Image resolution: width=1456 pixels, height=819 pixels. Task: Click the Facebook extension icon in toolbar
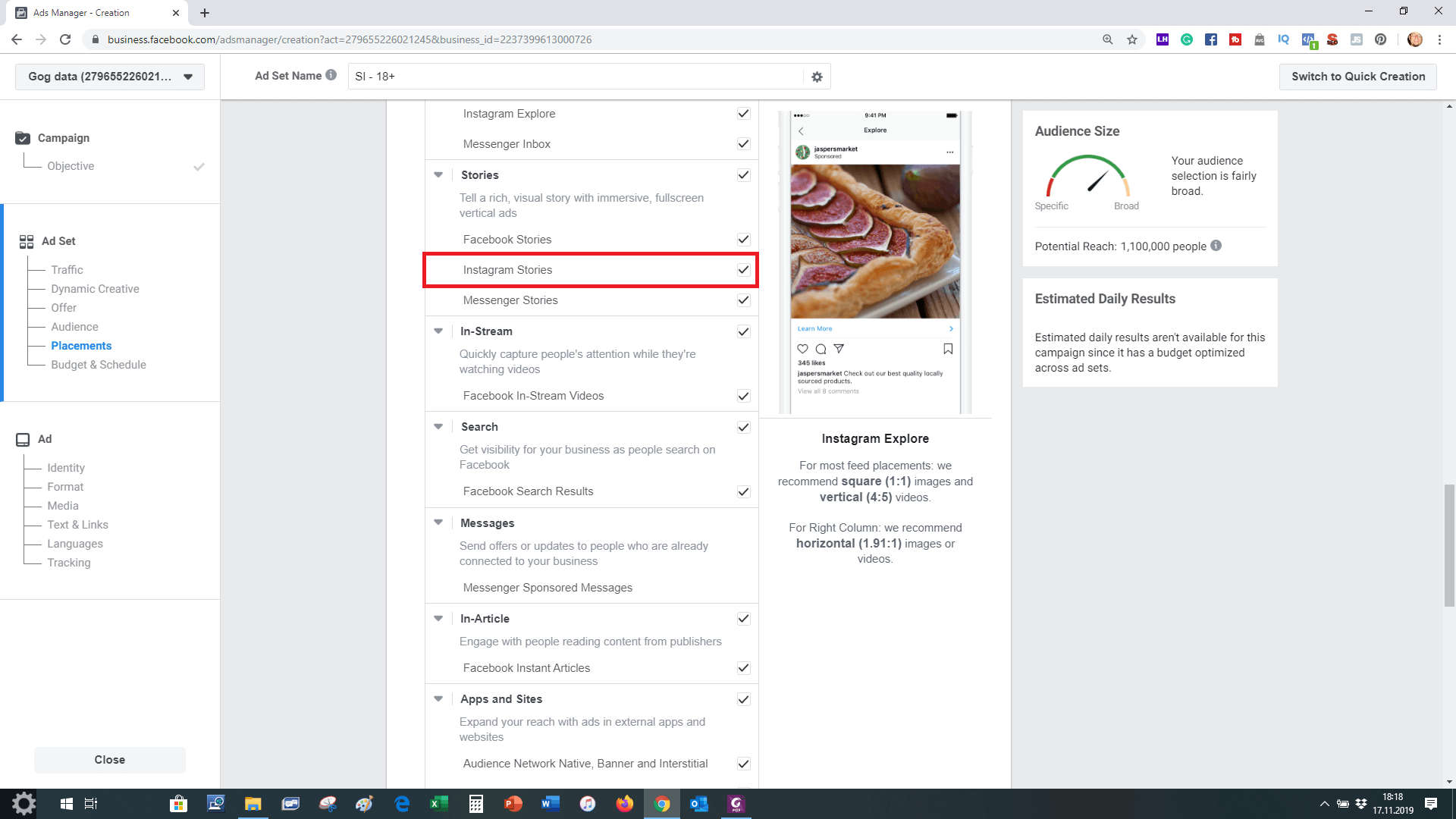coord(1211,39)
